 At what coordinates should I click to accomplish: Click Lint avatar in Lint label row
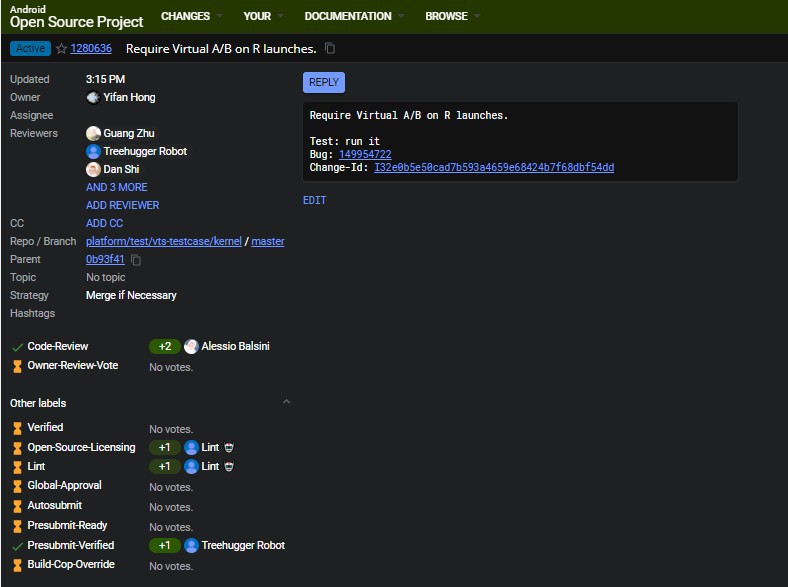[191, 466]
